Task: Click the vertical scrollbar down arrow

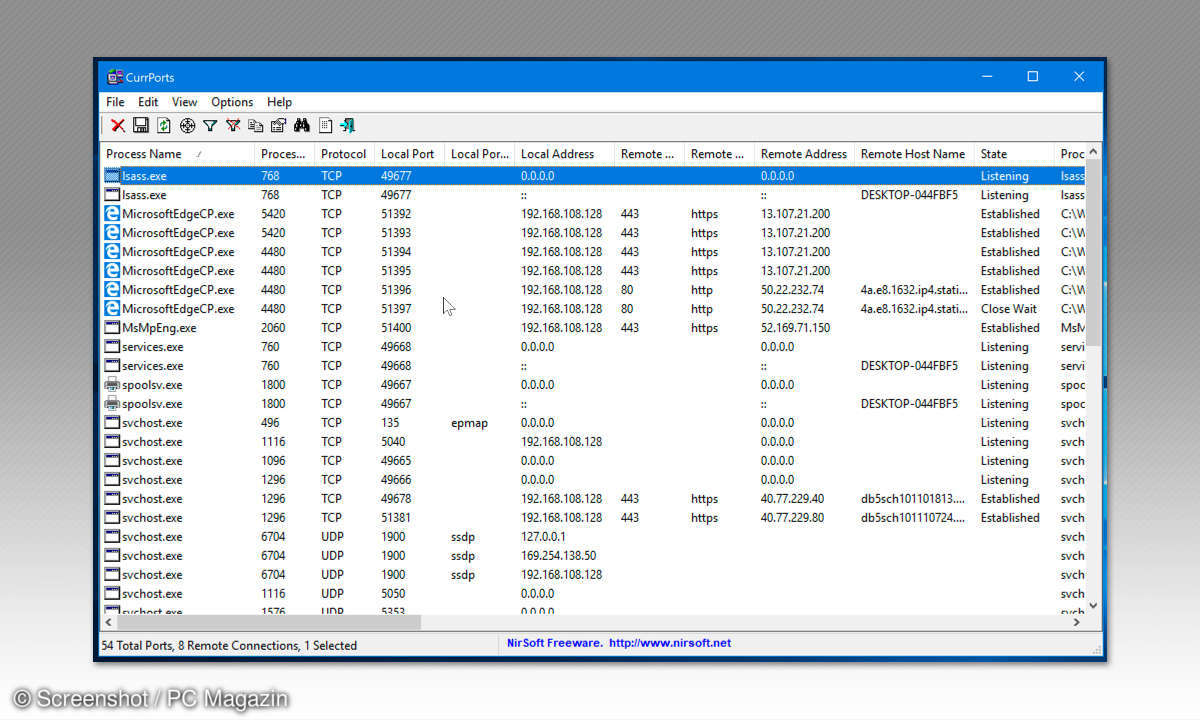Action: click(x=1093, y=605)
